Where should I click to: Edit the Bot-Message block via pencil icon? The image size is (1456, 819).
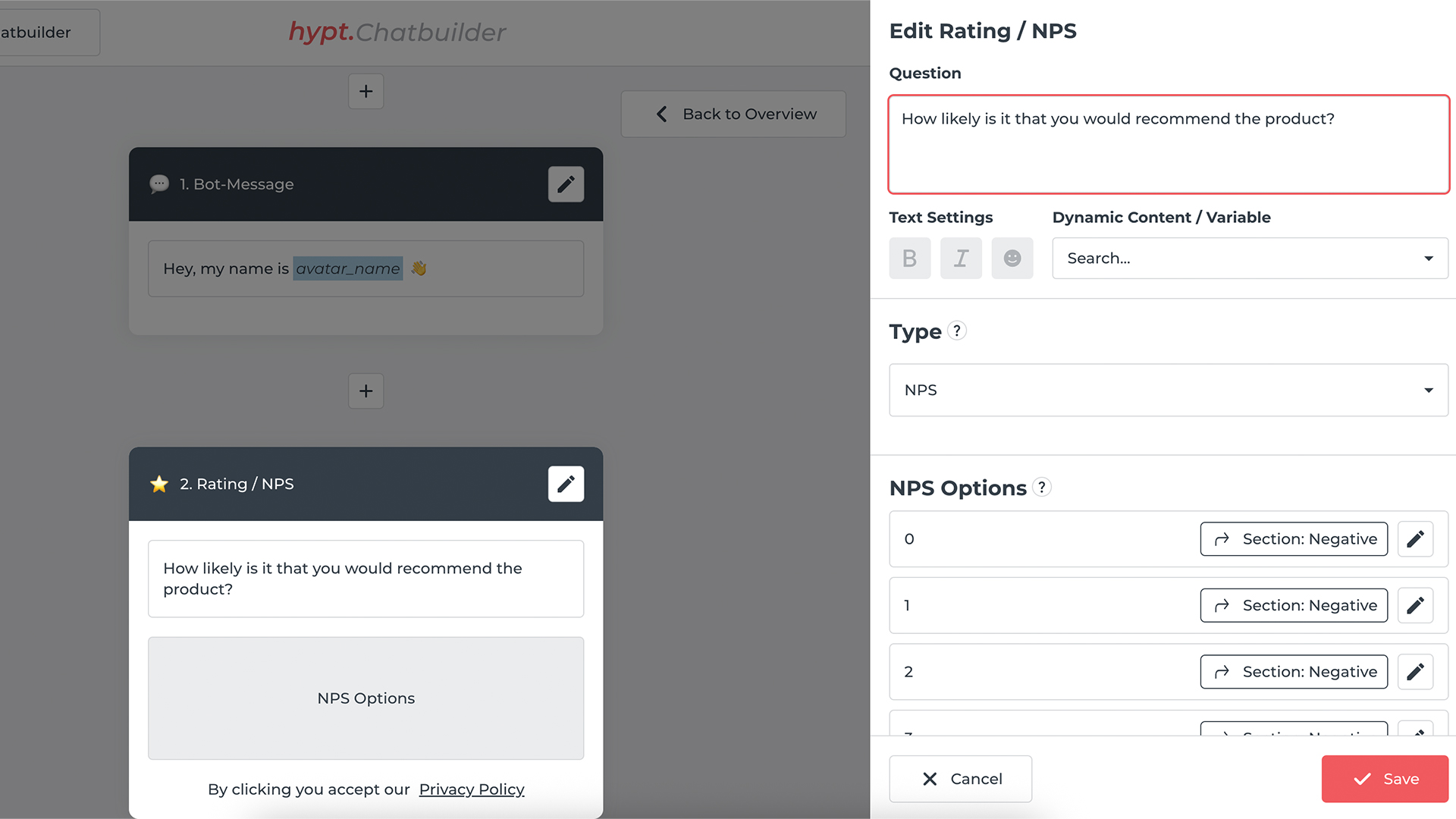coord(566,184)
